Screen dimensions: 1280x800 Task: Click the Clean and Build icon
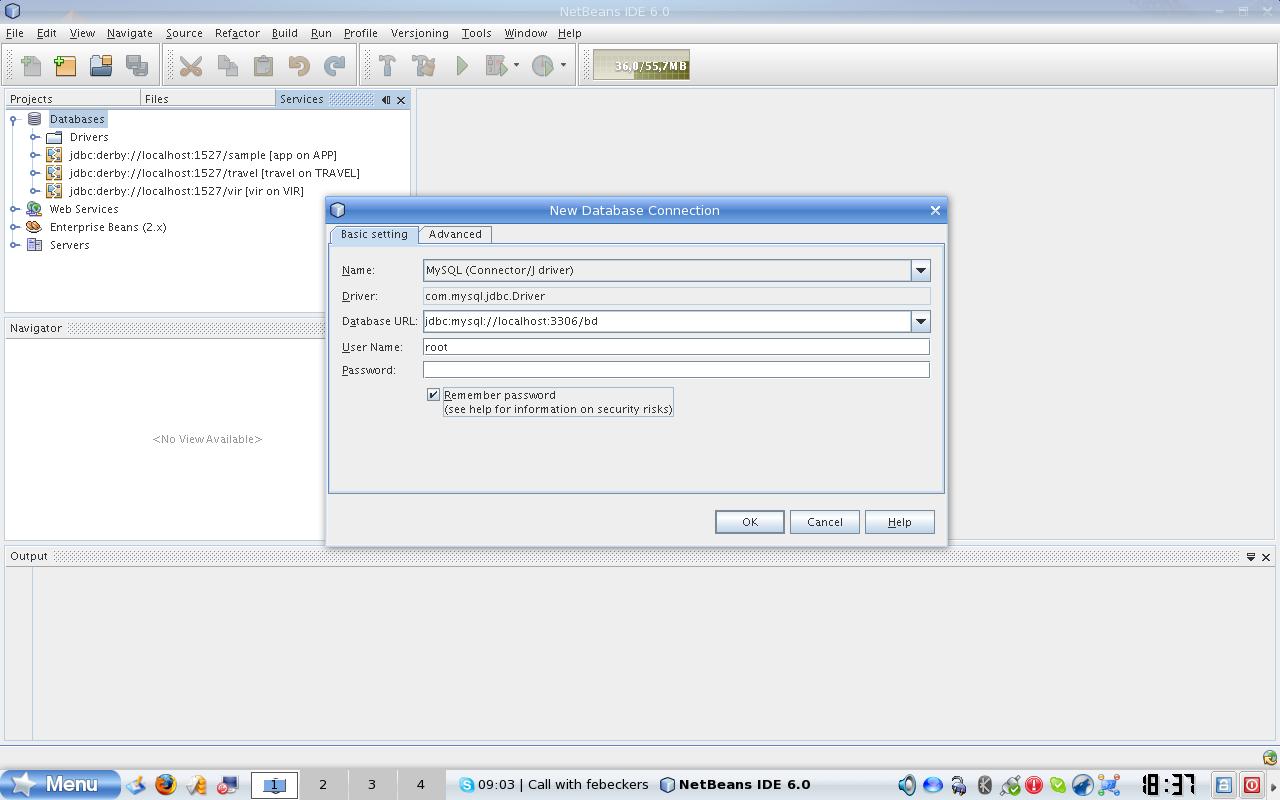pyautogui.click(x=424, y=66)
